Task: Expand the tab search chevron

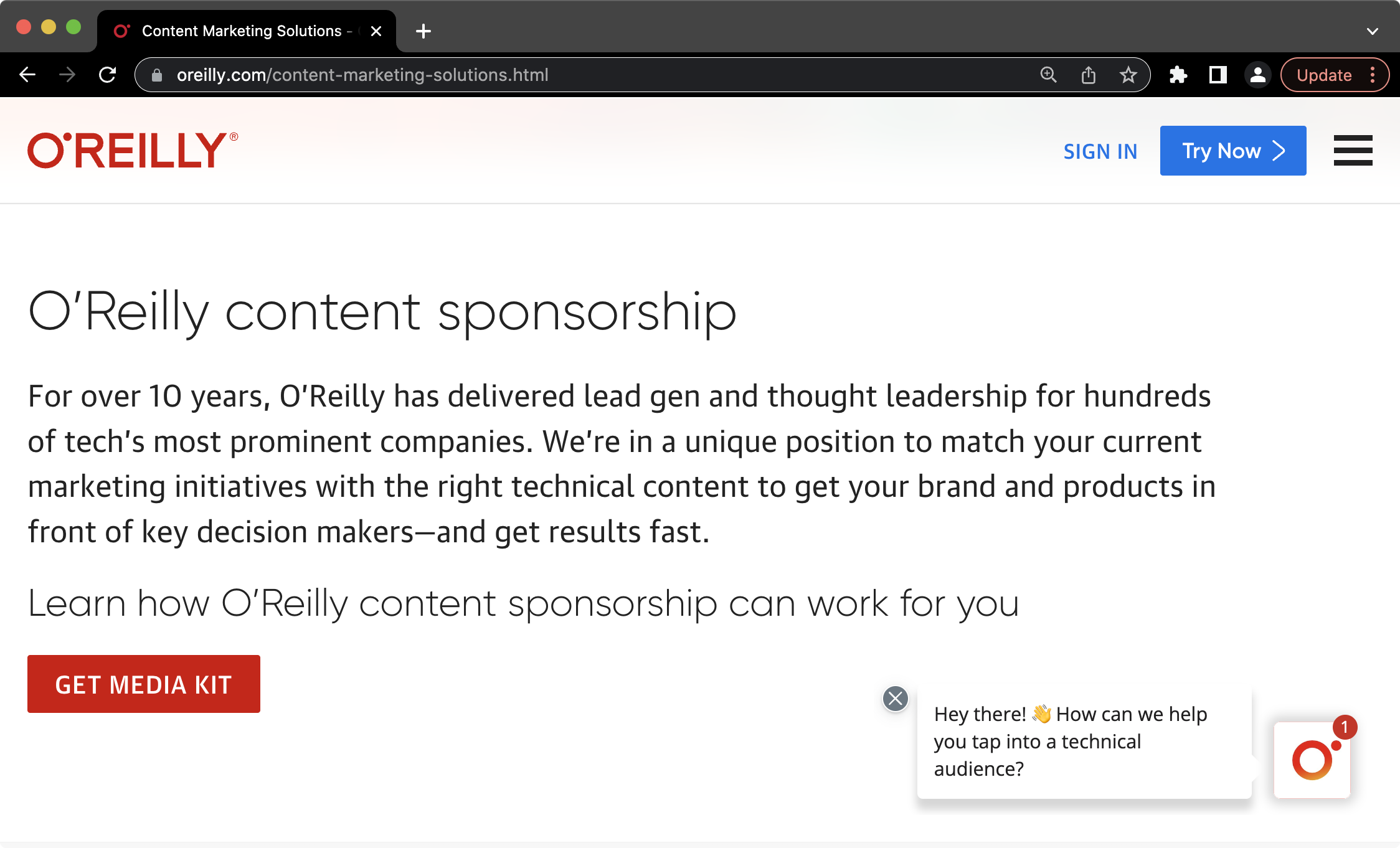Action: tap(1372, 31)
